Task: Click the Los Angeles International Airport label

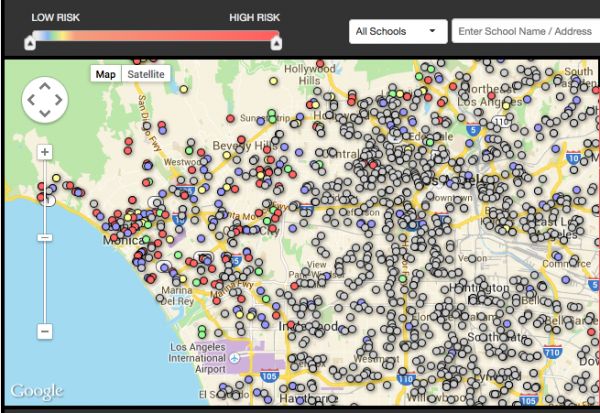Action: click(197, 358)
